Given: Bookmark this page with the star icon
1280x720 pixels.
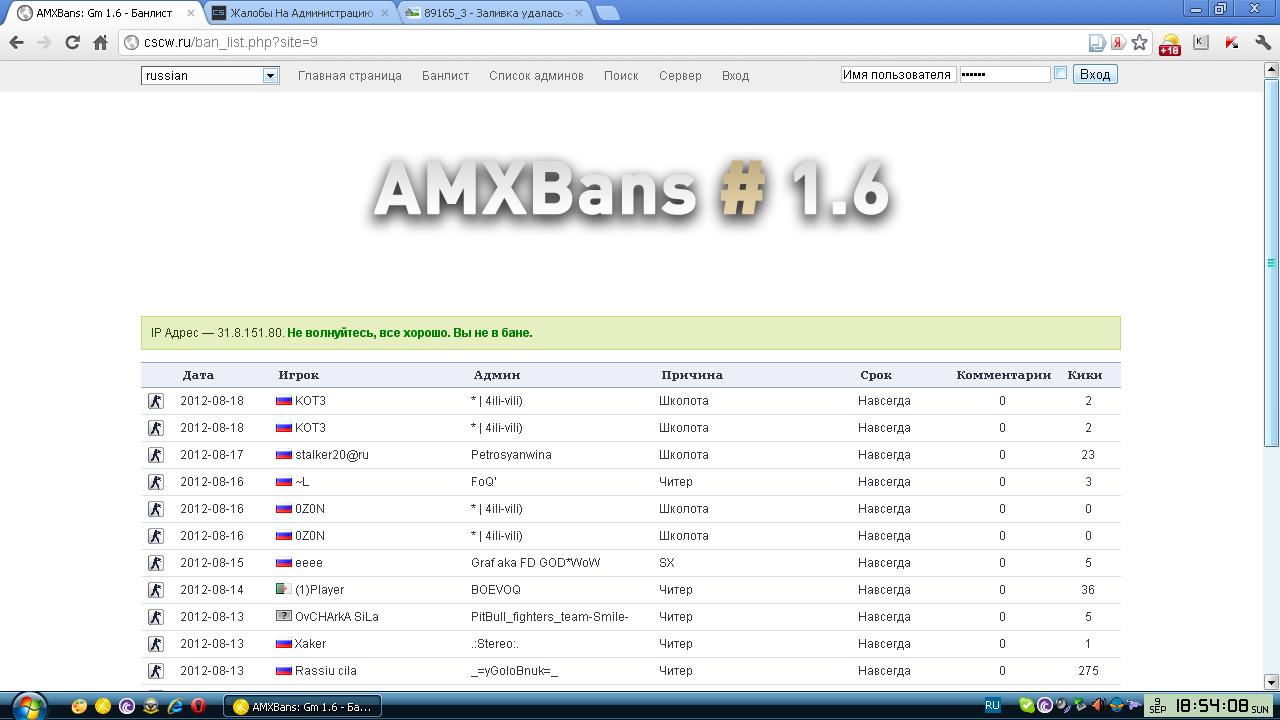Looking at the screenshot, I should (x=1139, y=42).
